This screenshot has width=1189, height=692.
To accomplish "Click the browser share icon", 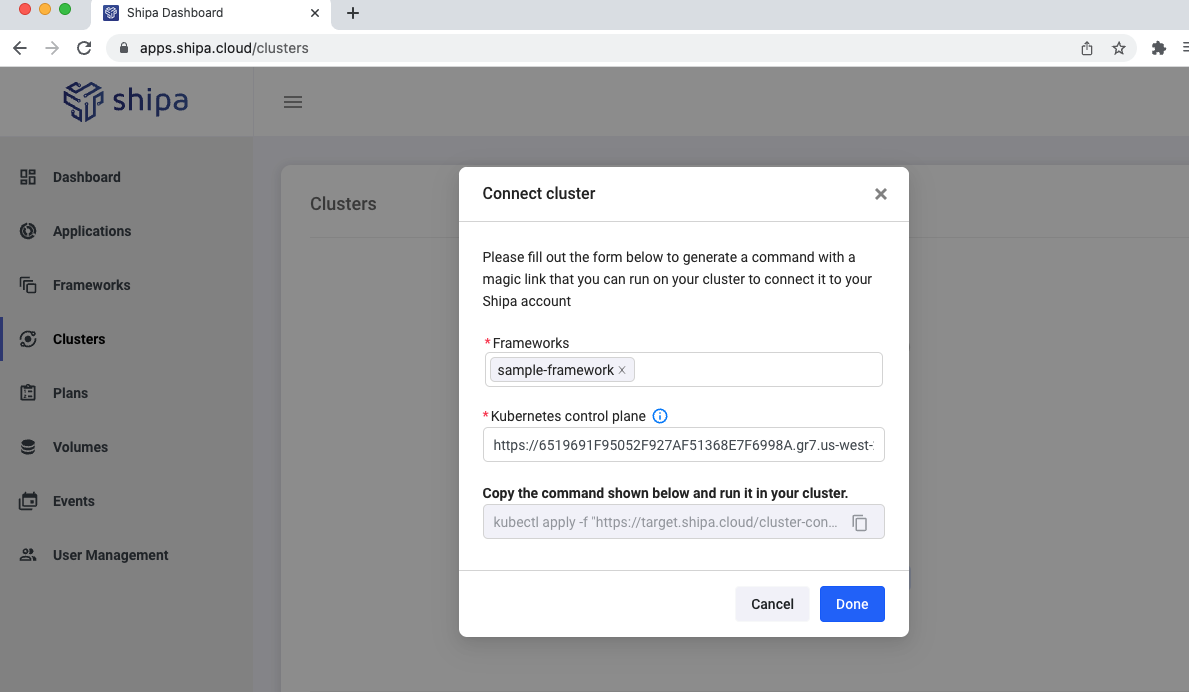I will coord(1087,49).
